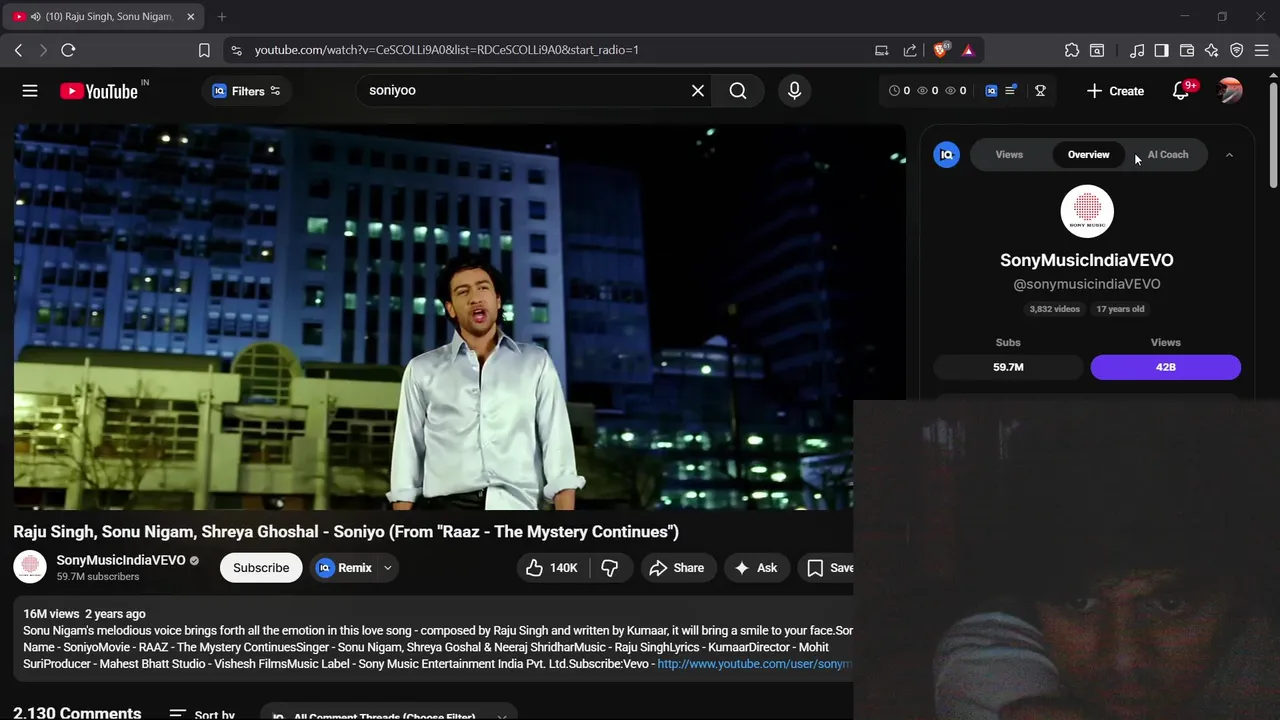
Task: Go back with browser back arrow
Action: [18, 50]
